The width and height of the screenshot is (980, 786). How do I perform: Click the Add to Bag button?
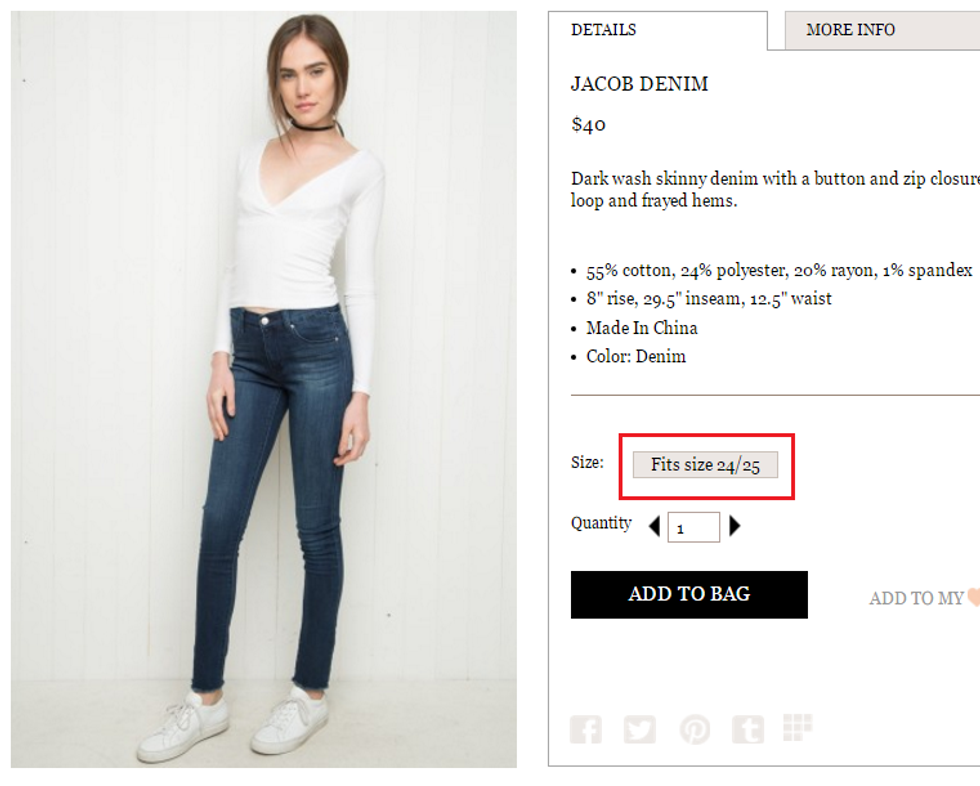tap(689, 594)
